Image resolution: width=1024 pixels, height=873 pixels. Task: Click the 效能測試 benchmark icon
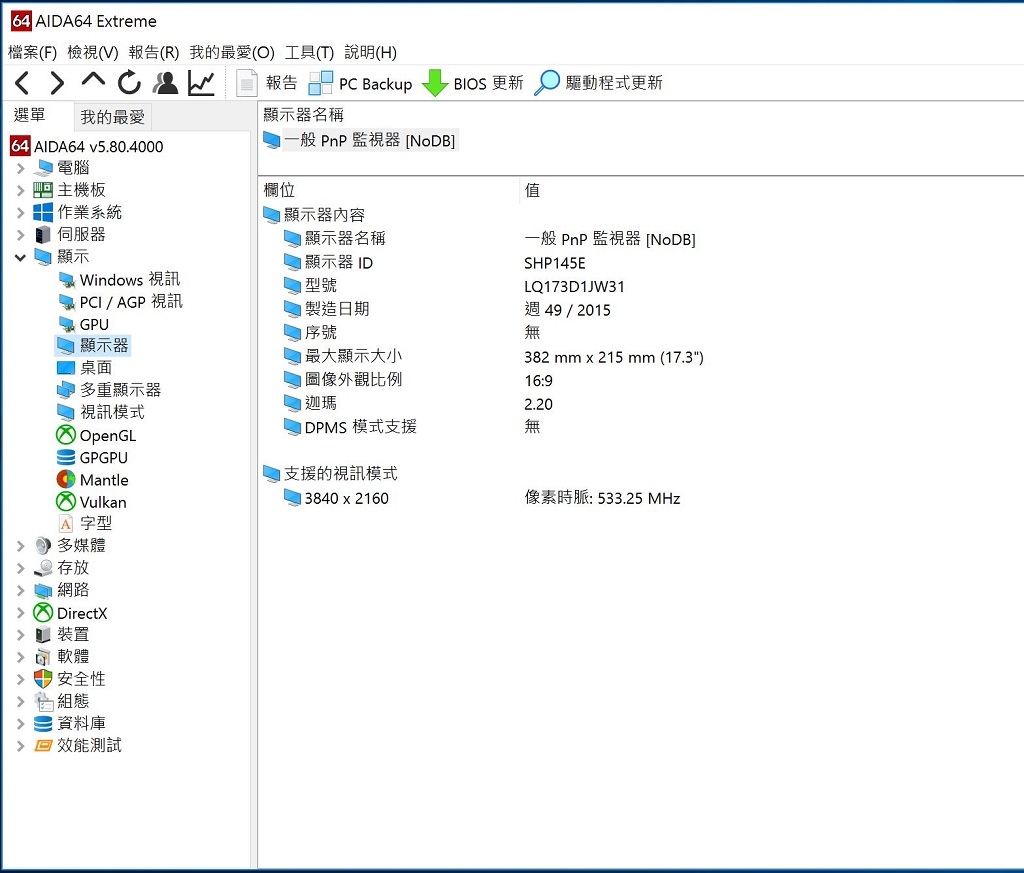click(43, 745)
